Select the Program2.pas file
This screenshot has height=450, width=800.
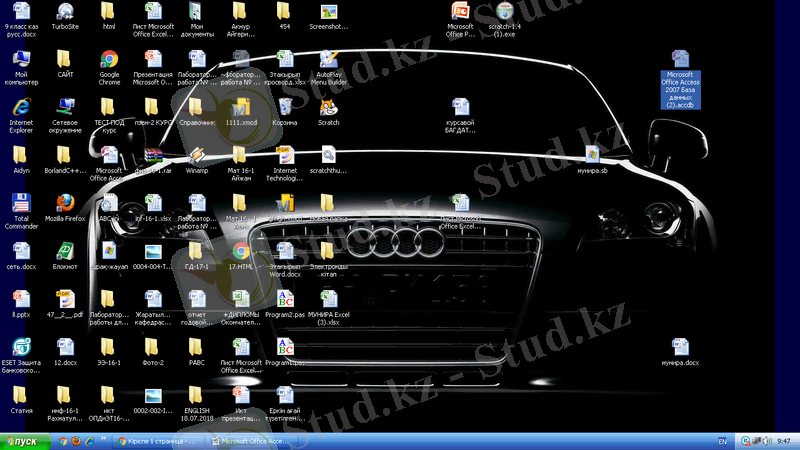pos(285,299)
